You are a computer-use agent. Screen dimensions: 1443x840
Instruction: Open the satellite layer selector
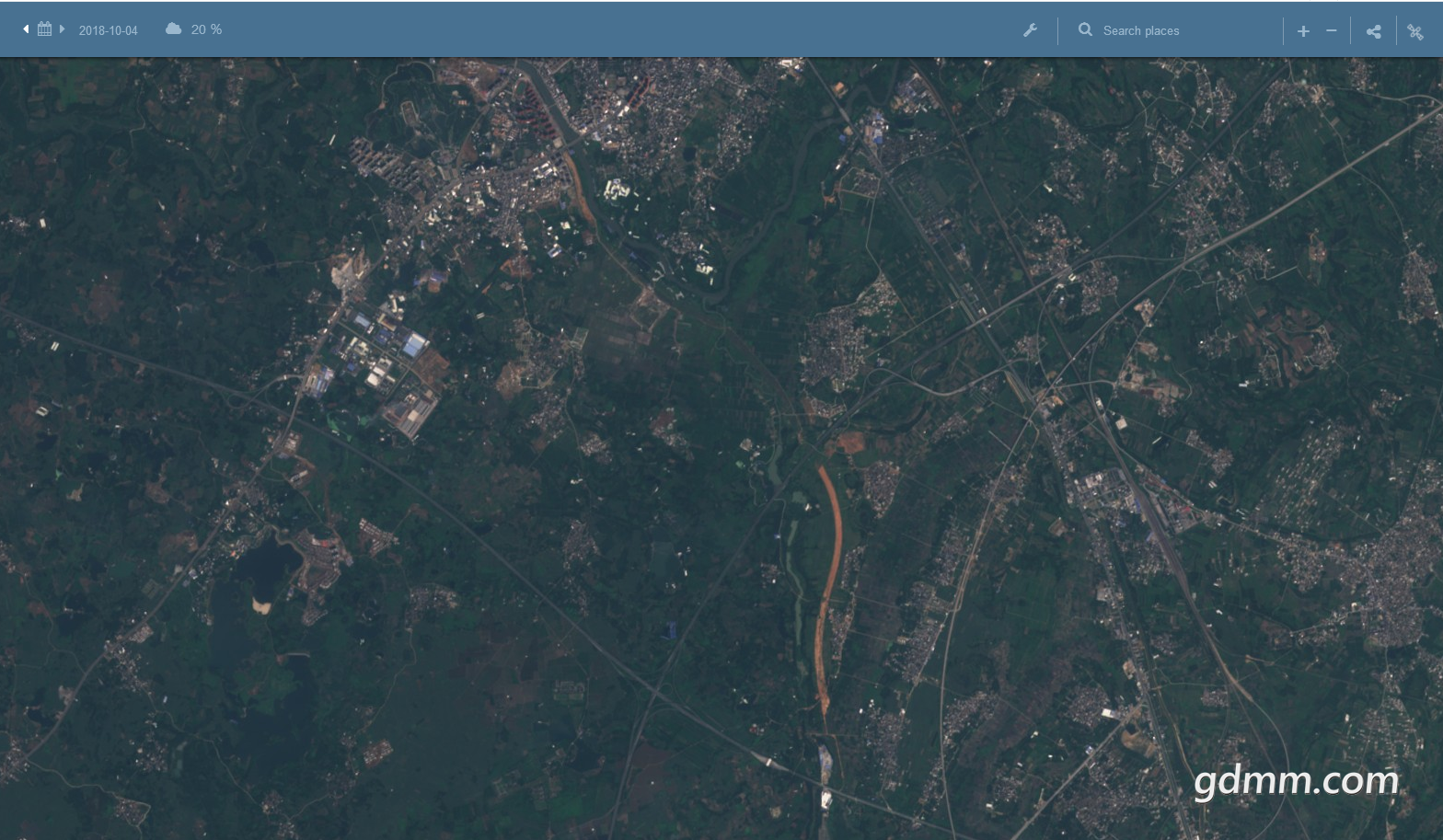click(1415, 31)
